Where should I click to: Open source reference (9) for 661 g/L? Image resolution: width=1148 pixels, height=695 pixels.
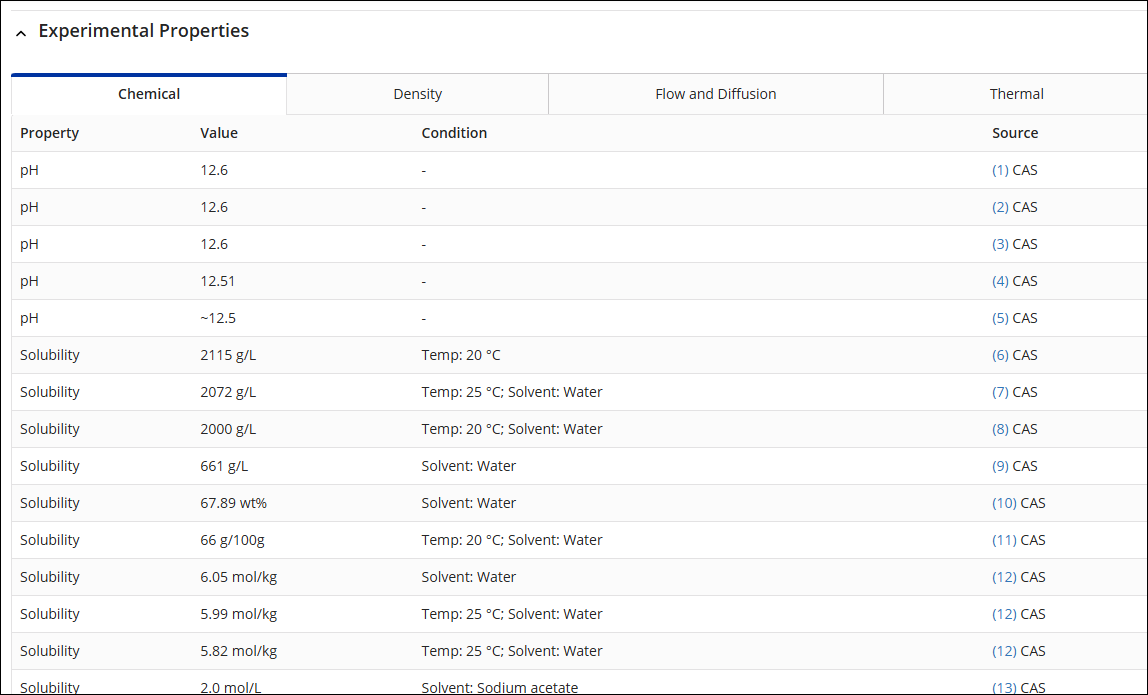click(x=1000, y=466)
